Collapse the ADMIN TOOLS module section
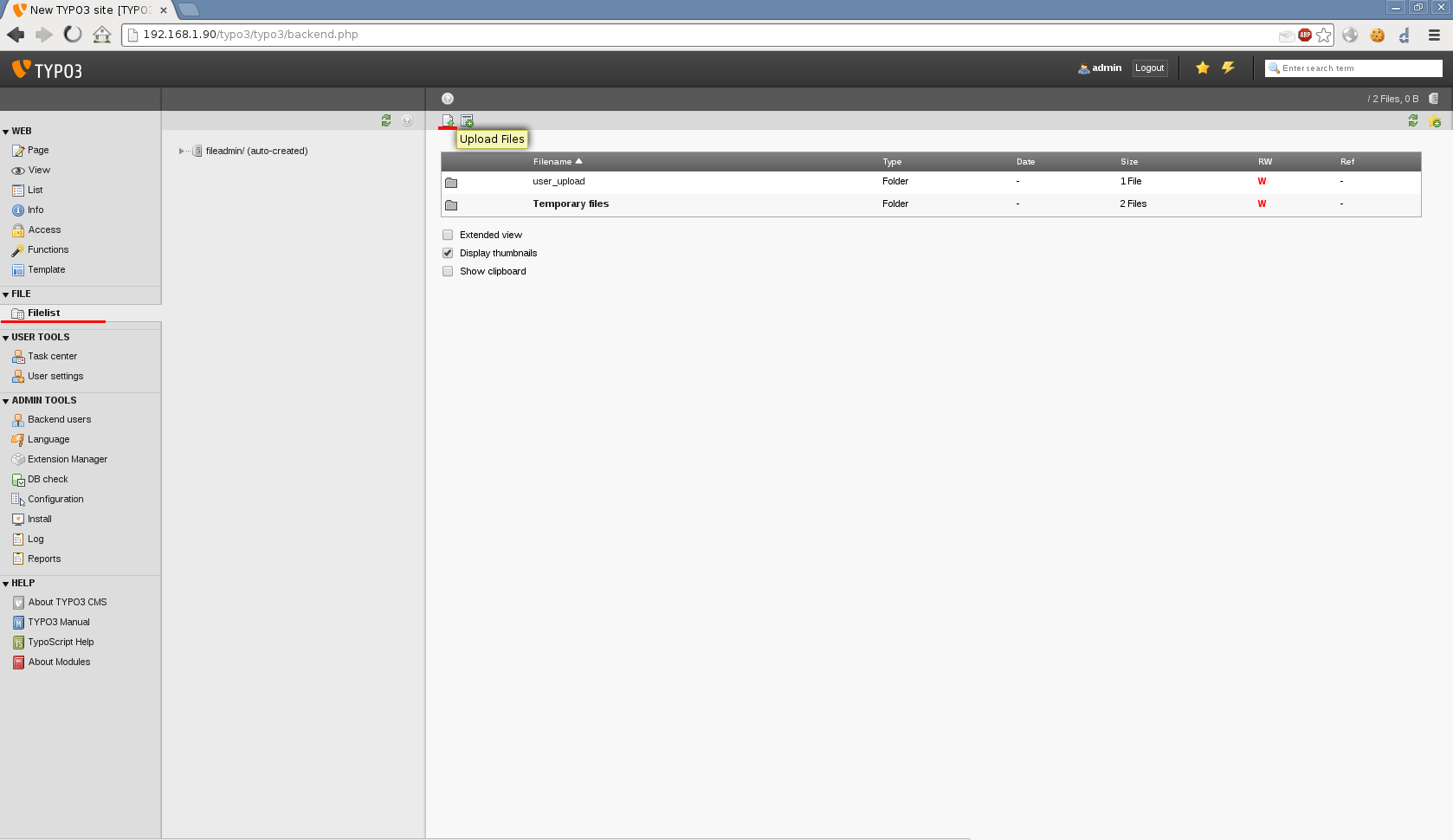This screenshot has height=840, width=1453. [6, 401]
